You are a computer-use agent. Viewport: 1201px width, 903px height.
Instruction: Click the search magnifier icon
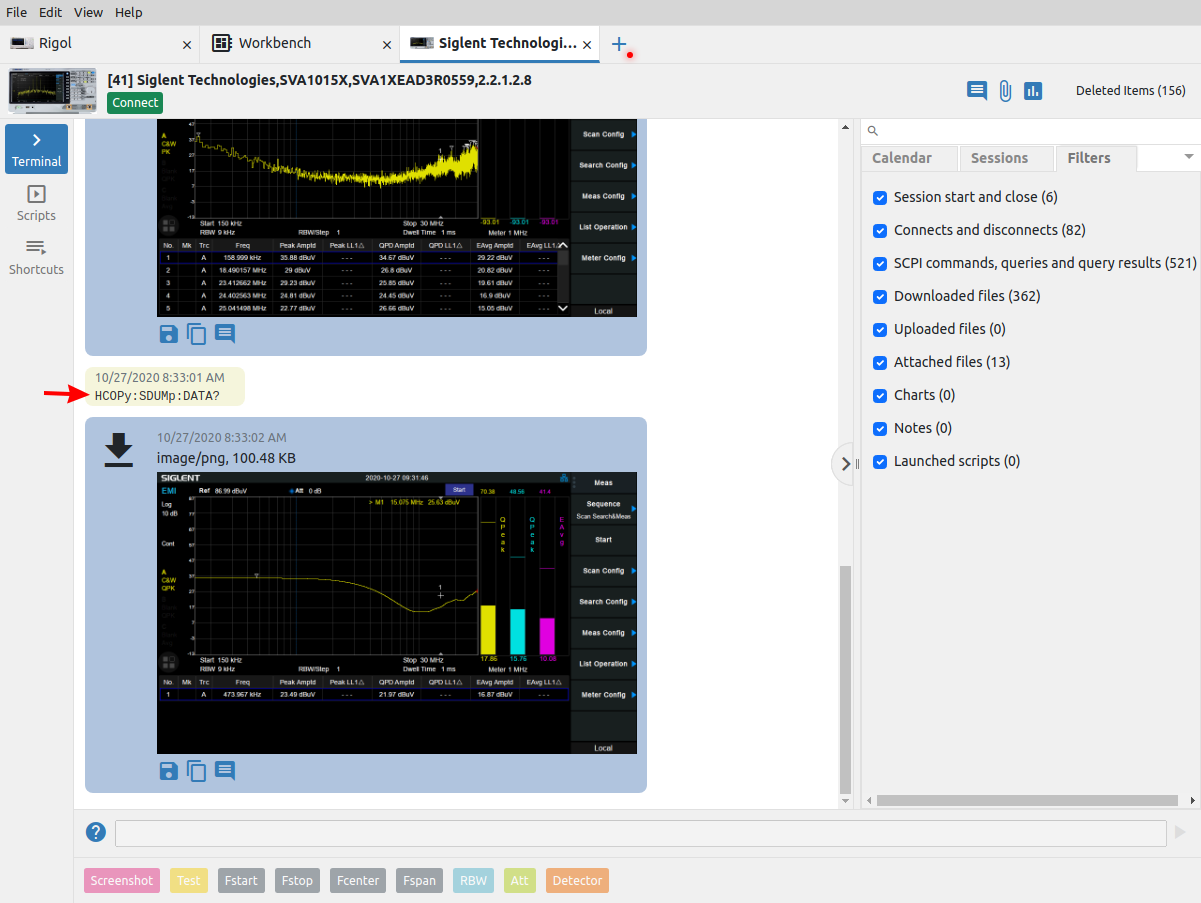(872, 131)
